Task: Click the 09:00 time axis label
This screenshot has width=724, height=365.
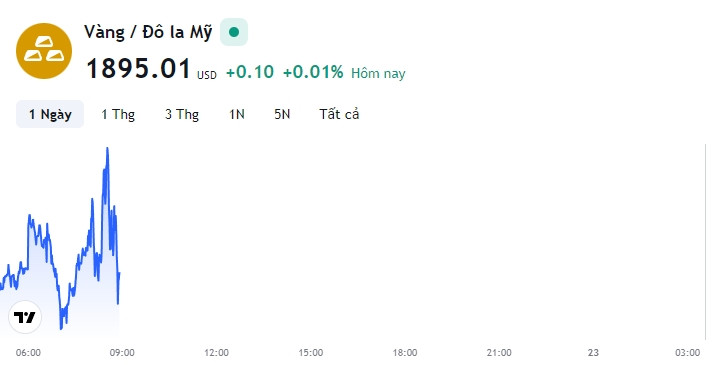Action: 122,353
